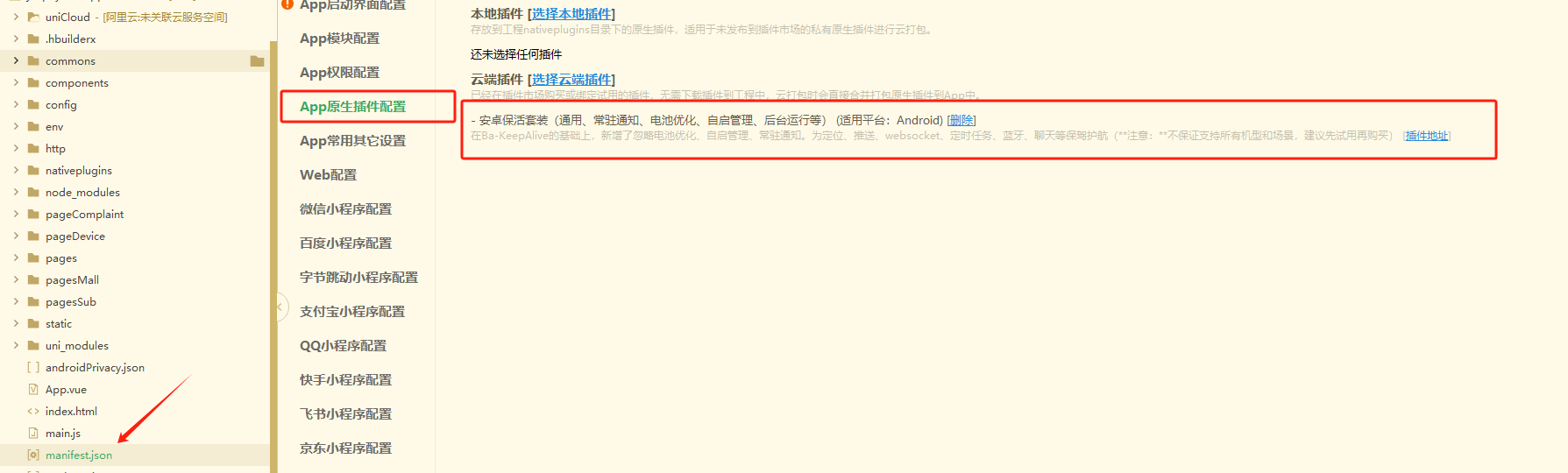Click folder icon at right of commons row
This screenshot has height=473, width=1568.
[x=257, y=61]
